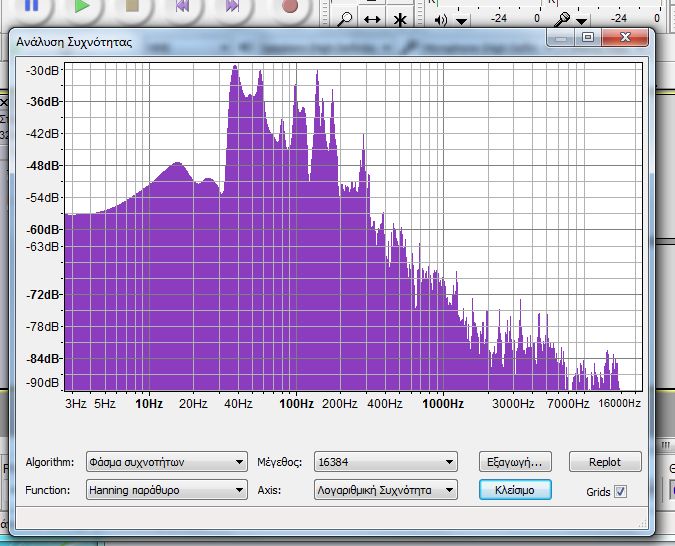Select the Multi-tool asterisk icon
Image resolution: width=675 pixels, height=546 pixels.
(x=400, y=19)
